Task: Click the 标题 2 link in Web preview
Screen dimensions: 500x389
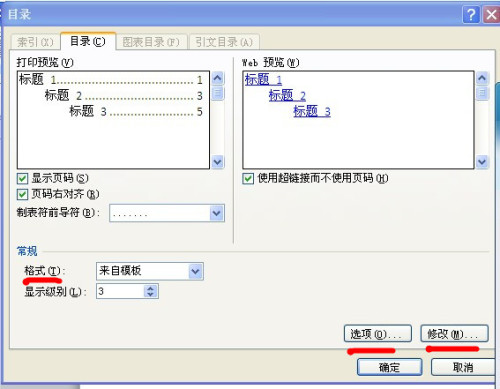Action: [x=287, y=96]
